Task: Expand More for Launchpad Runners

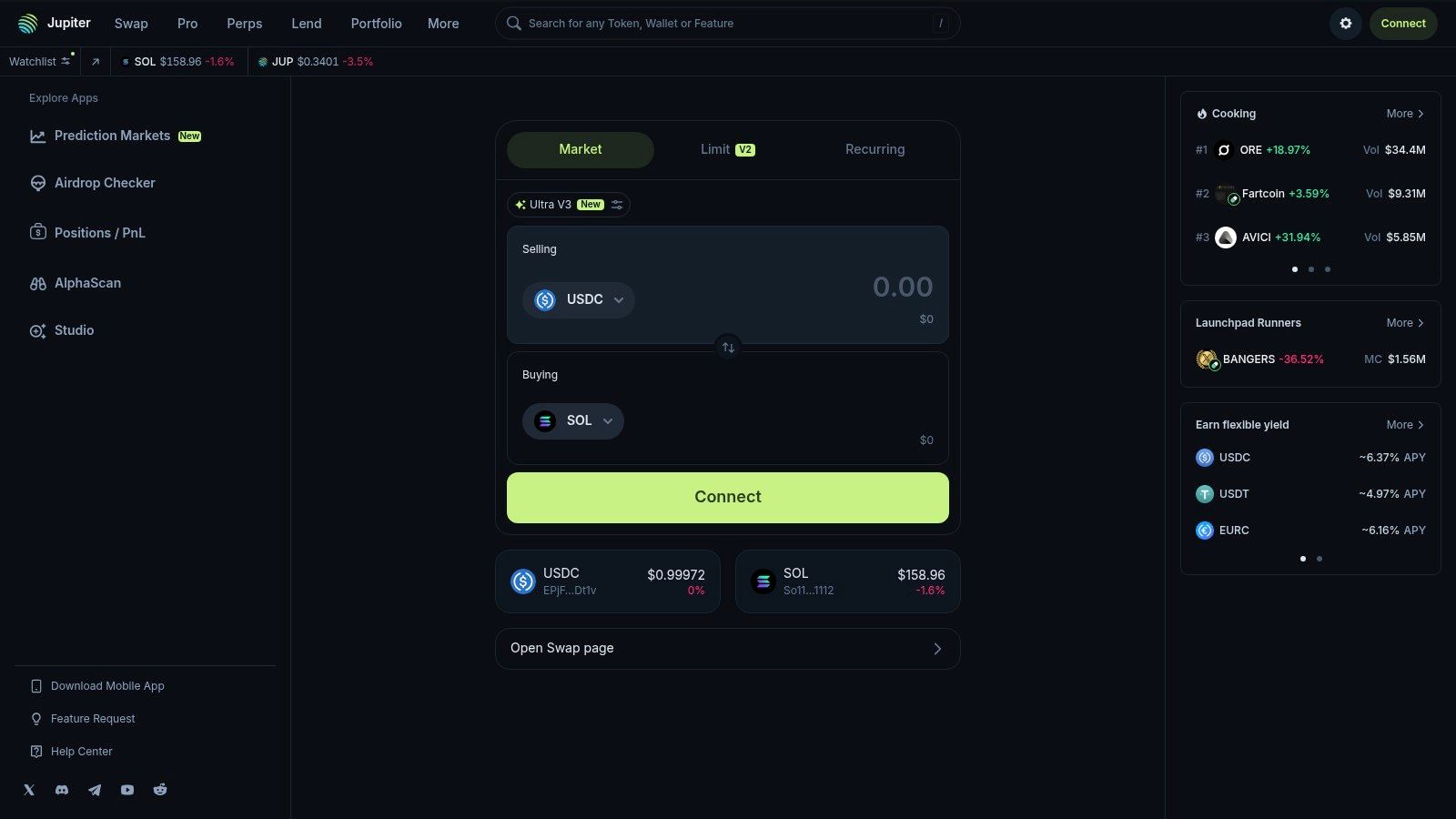Action: (1405, 323)
